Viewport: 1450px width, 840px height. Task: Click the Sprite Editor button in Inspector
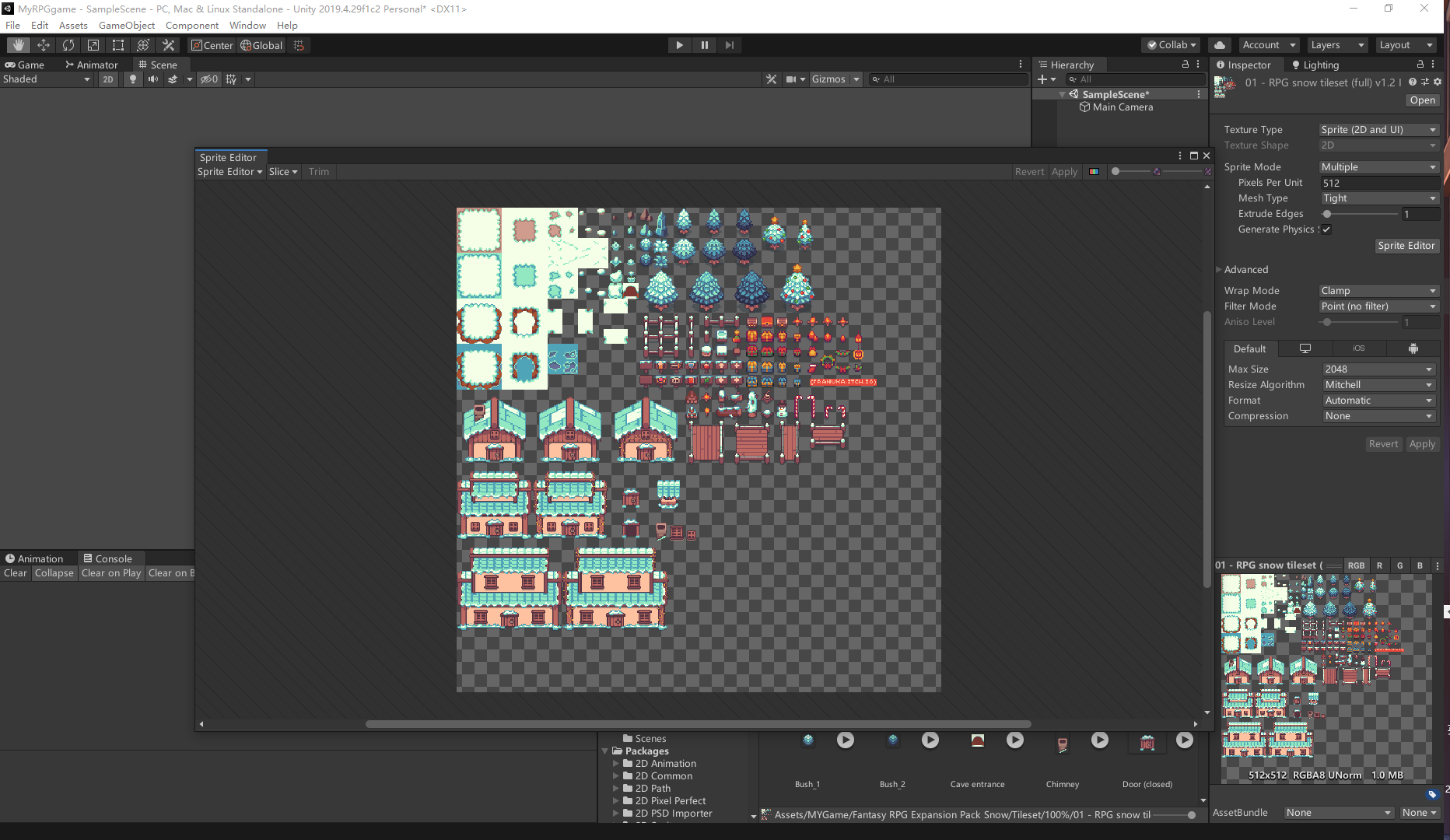1406,246
